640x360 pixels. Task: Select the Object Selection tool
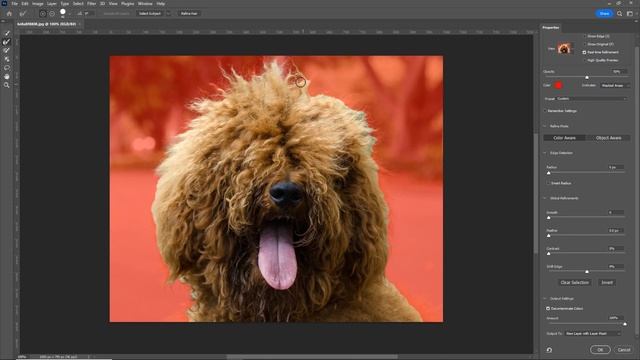point(7,59)
